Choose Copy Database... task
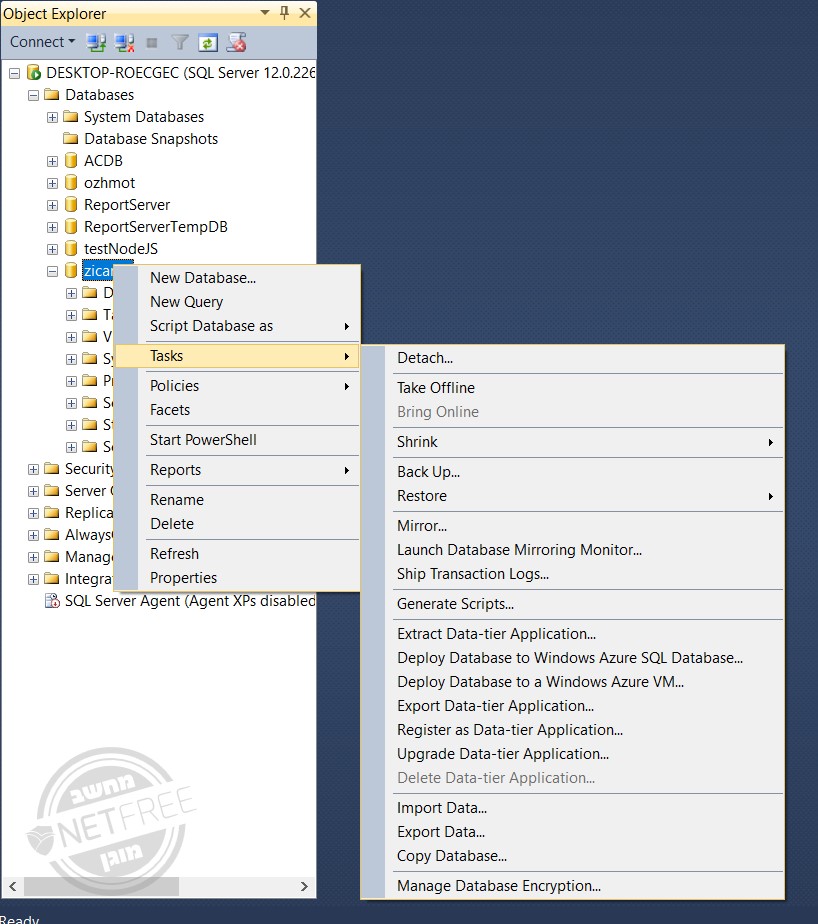Screen dimensions: 818x924 coord(573,856)
